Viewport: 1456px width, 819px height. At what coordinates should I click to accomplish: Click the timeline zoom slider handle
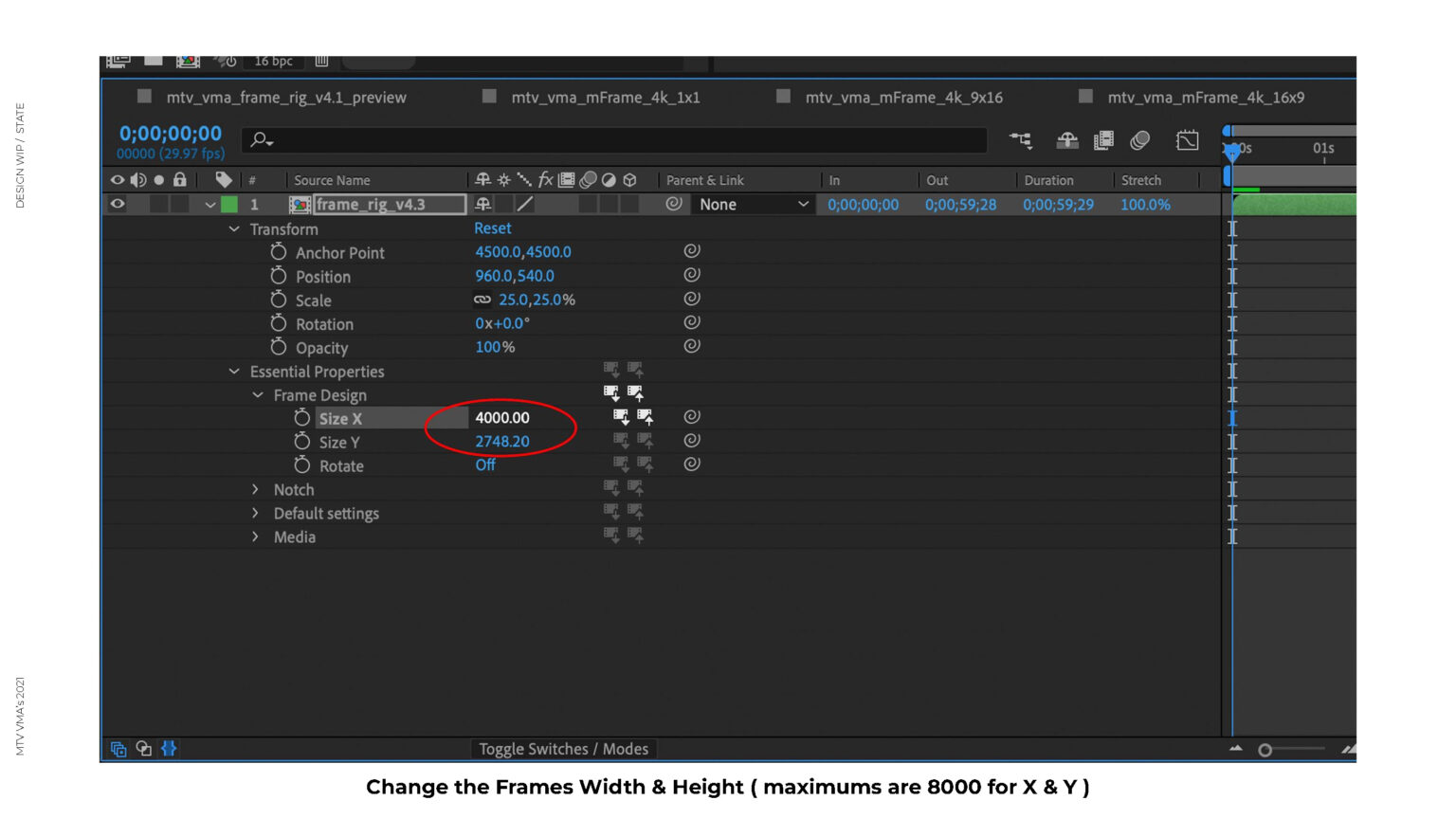pos(1265,750)
